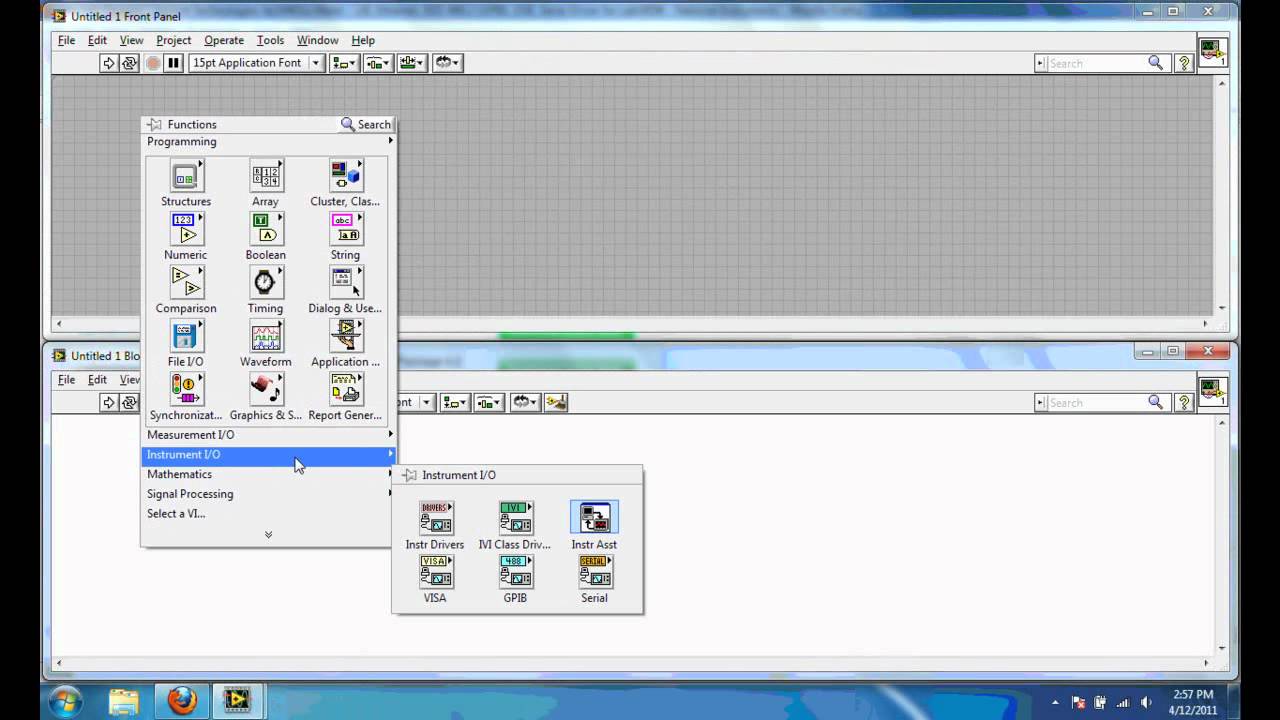Open Windows Start menu

click(66, 701)
